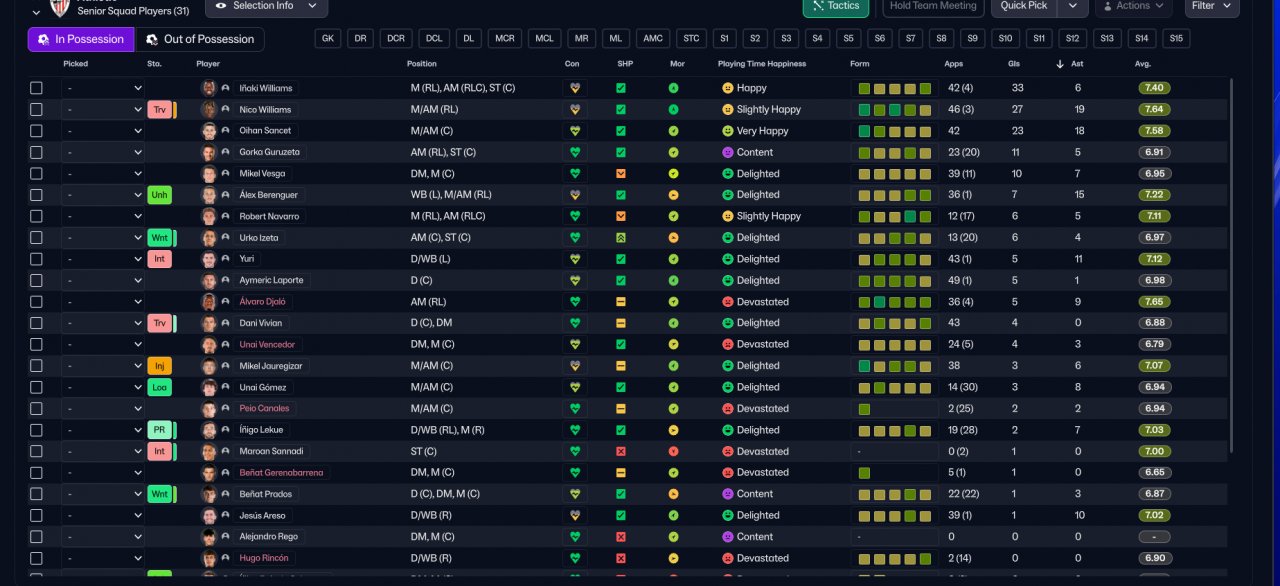The image size is (1280, 586).
Task: Select the GK position slot
Action: click(x=328, y=39)
